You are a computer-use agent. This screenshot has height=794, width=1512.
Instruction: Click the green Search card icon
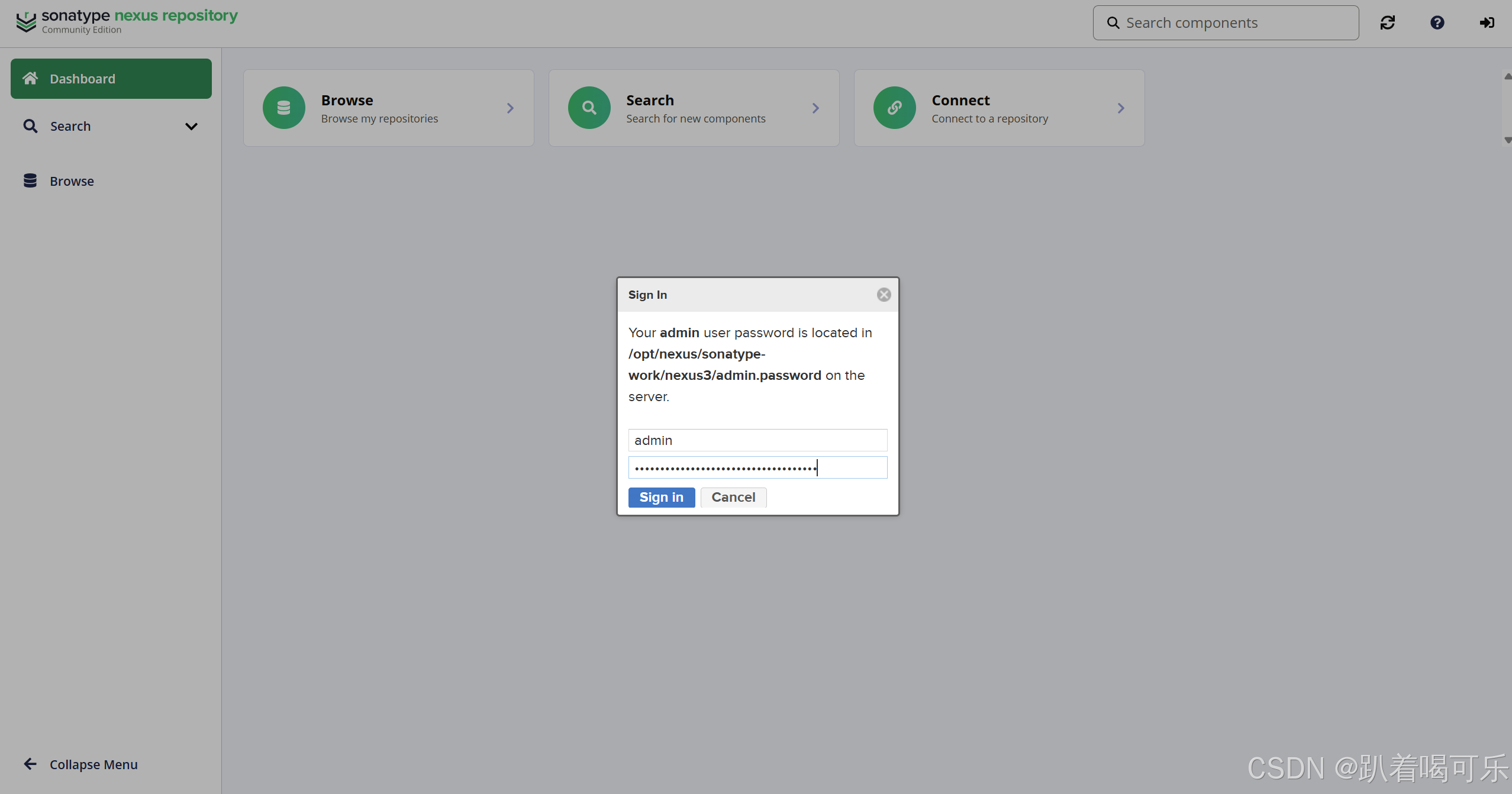[589, 108]
